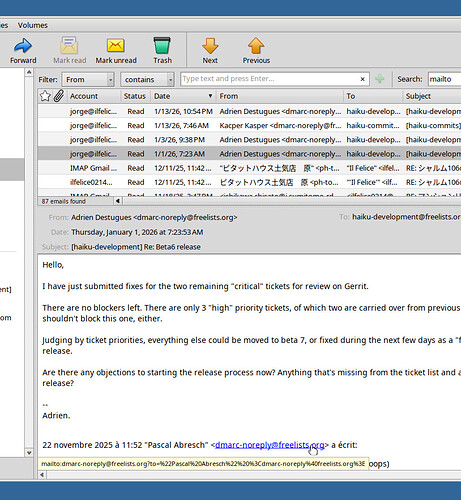Select the IMAP Gmail email row
Image resolution: width=461 pixels, height=500 pixels.
click(x=249, y=168)
